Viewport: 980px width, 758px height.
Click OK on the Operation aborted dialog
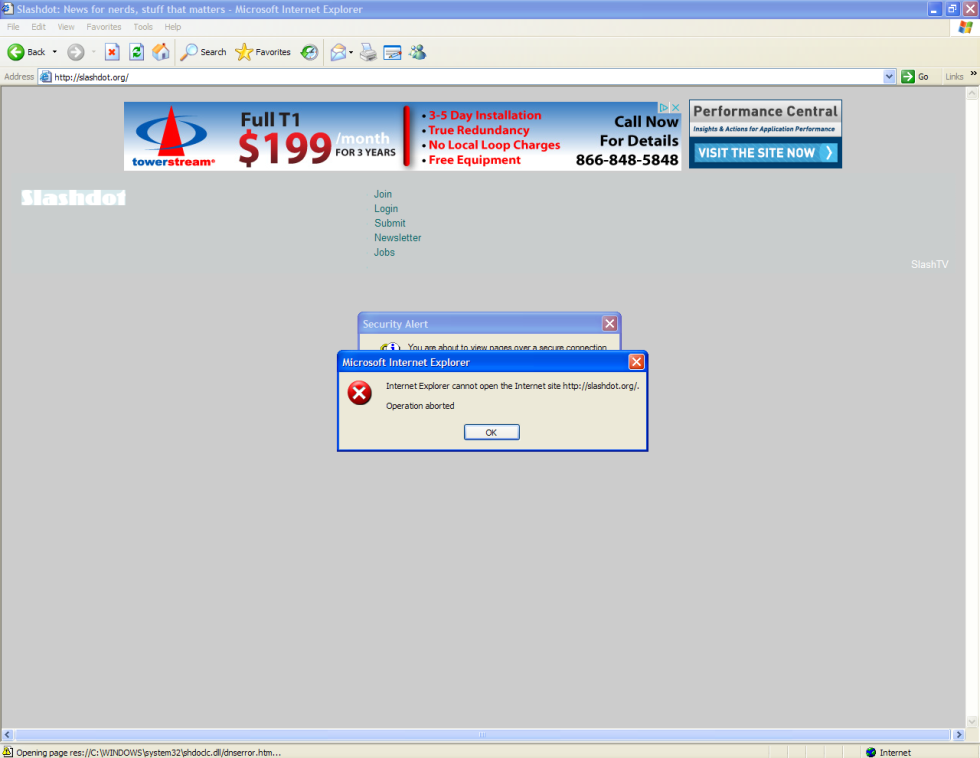pyautogui.click(x=491, y=431)
